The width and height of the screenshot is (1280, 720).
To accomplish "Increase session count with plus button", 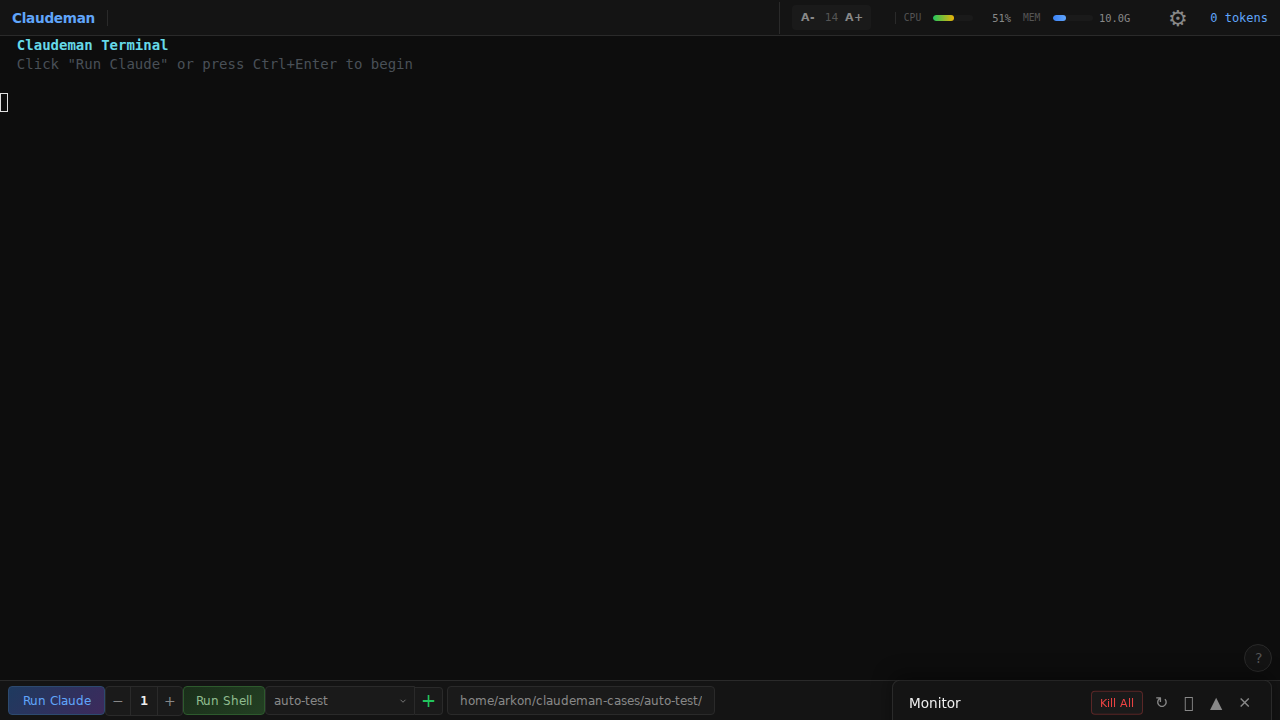I will click(170, 701).
